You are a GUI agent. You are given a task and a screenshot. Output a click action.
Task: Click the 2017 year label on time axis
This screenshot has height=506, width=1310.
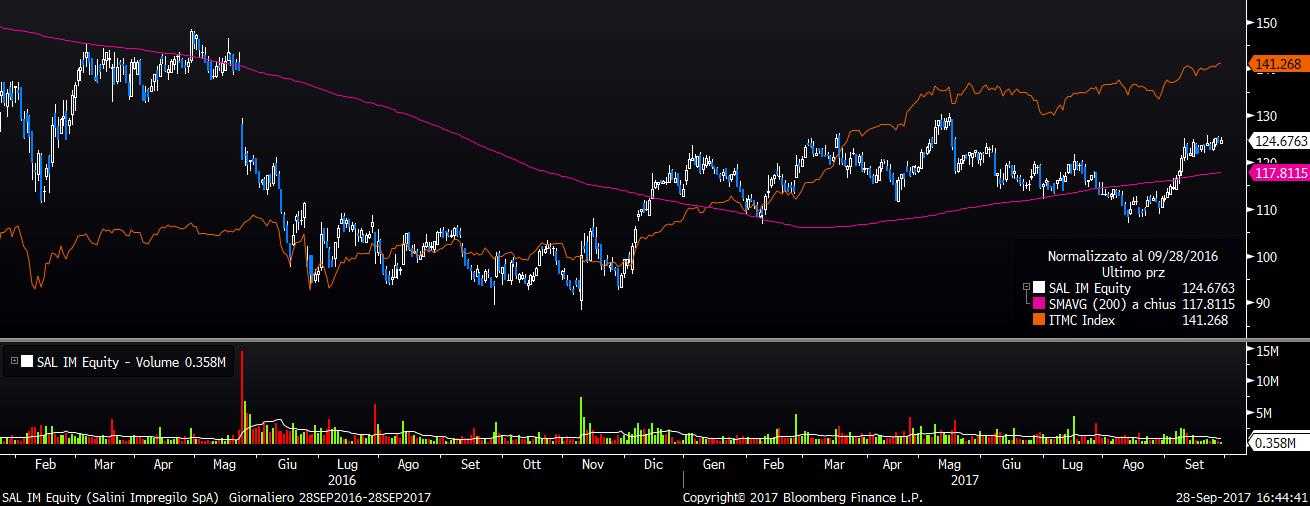[x=964, y=480]
